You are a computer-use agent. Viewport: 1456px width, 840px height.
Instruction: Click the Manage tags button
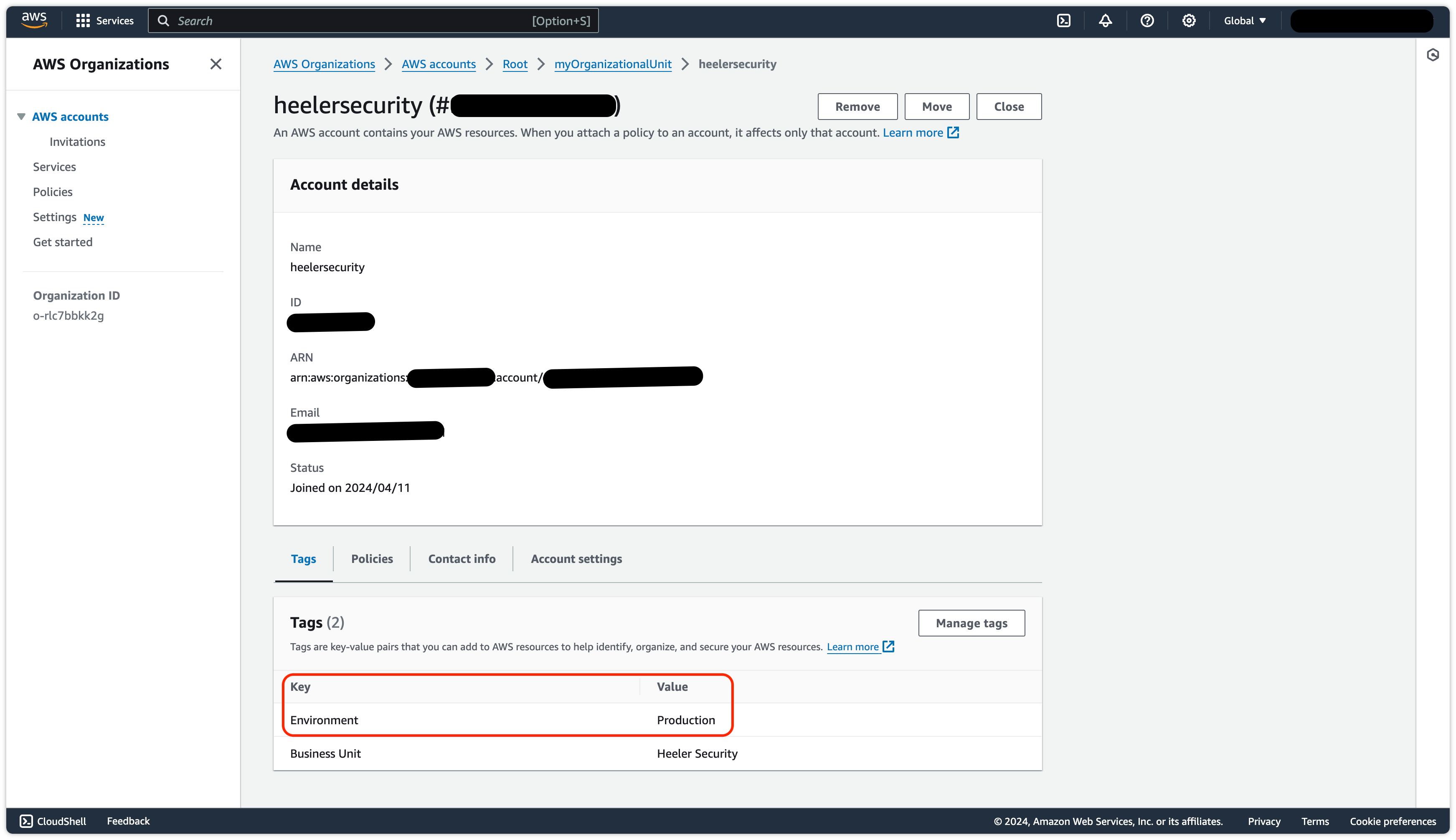coord(971,623)
